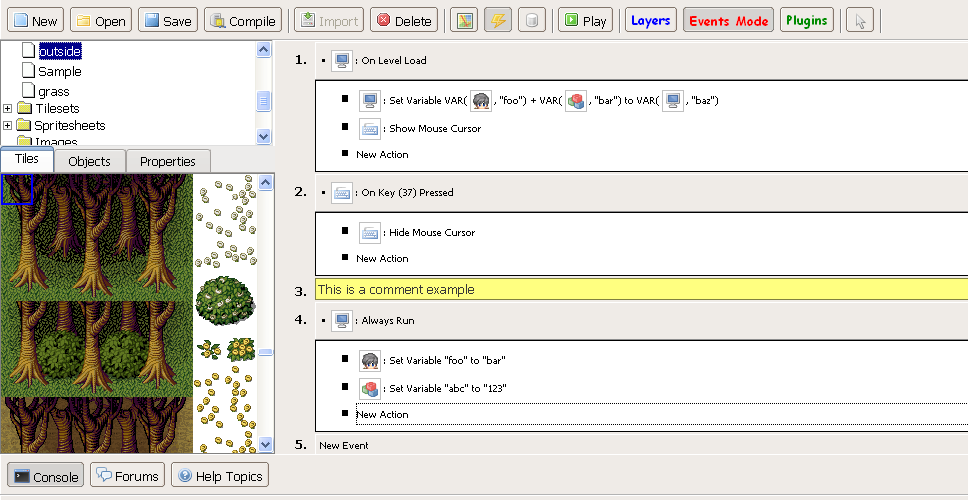Toggle the lightning bolt events icon
The image size is (968, 500).
click(498, 20)
